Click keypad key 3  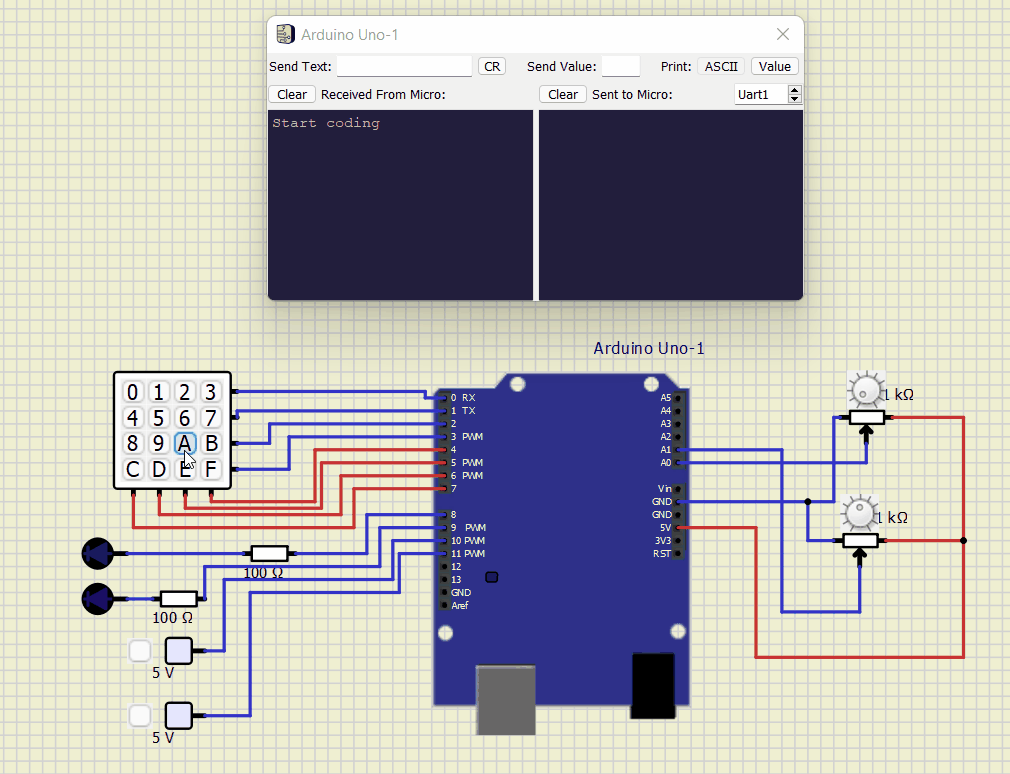point(211,392)
